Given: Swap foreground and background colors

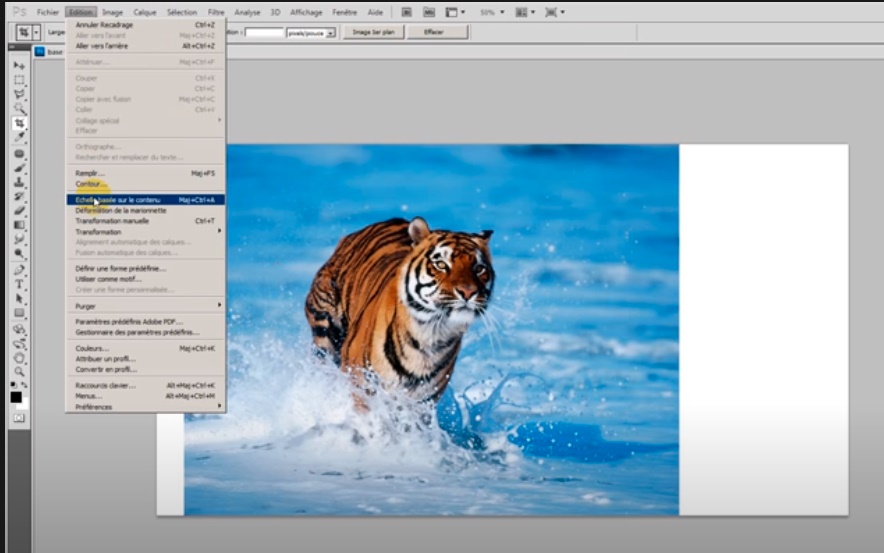Looking at the screenshot, I should (x=24, y=384).
